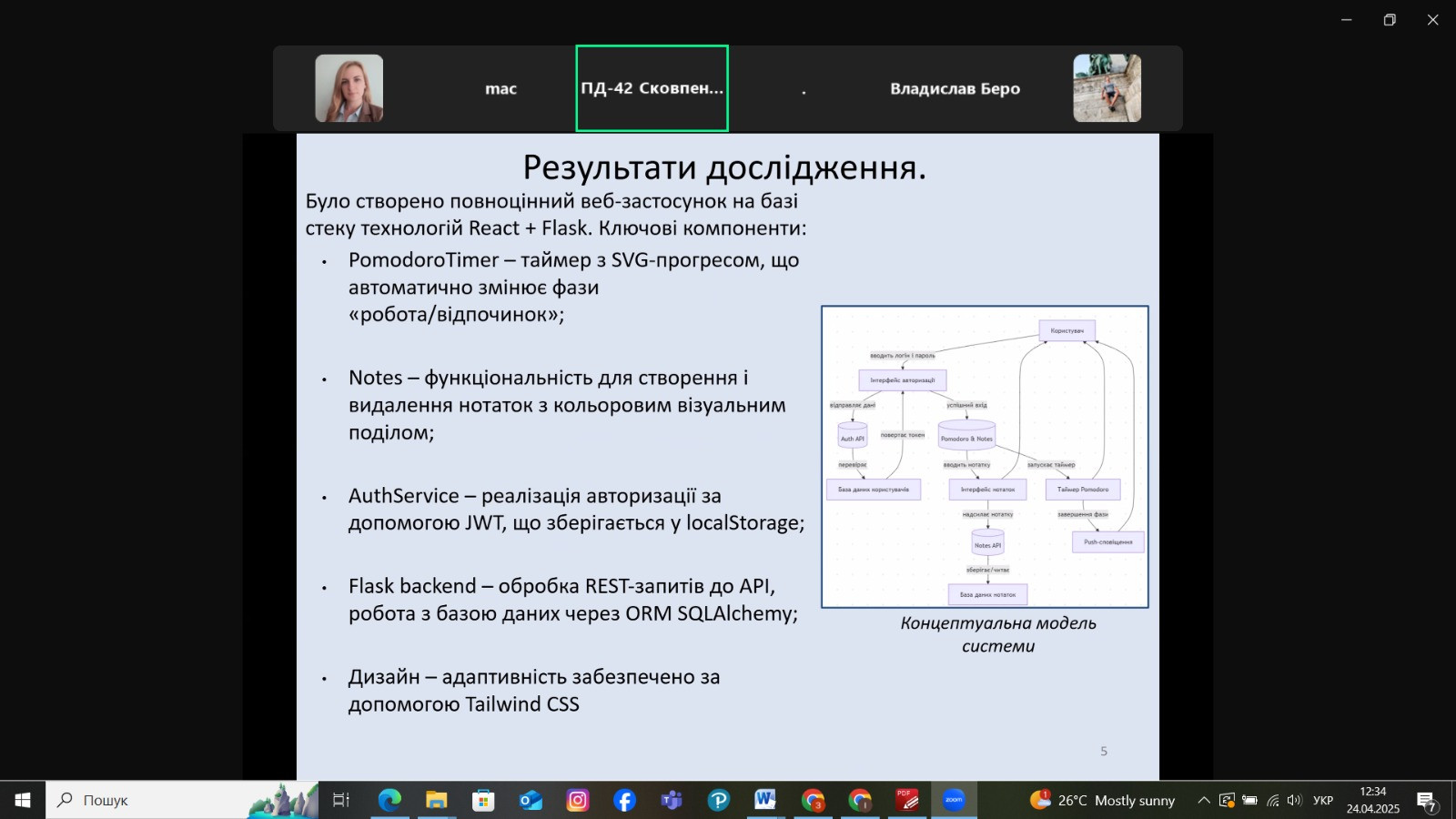Click the Auth API node in the diagram
Image resolution: width=1456 pixels, height=819 pixels.
[x=853, y=437]
